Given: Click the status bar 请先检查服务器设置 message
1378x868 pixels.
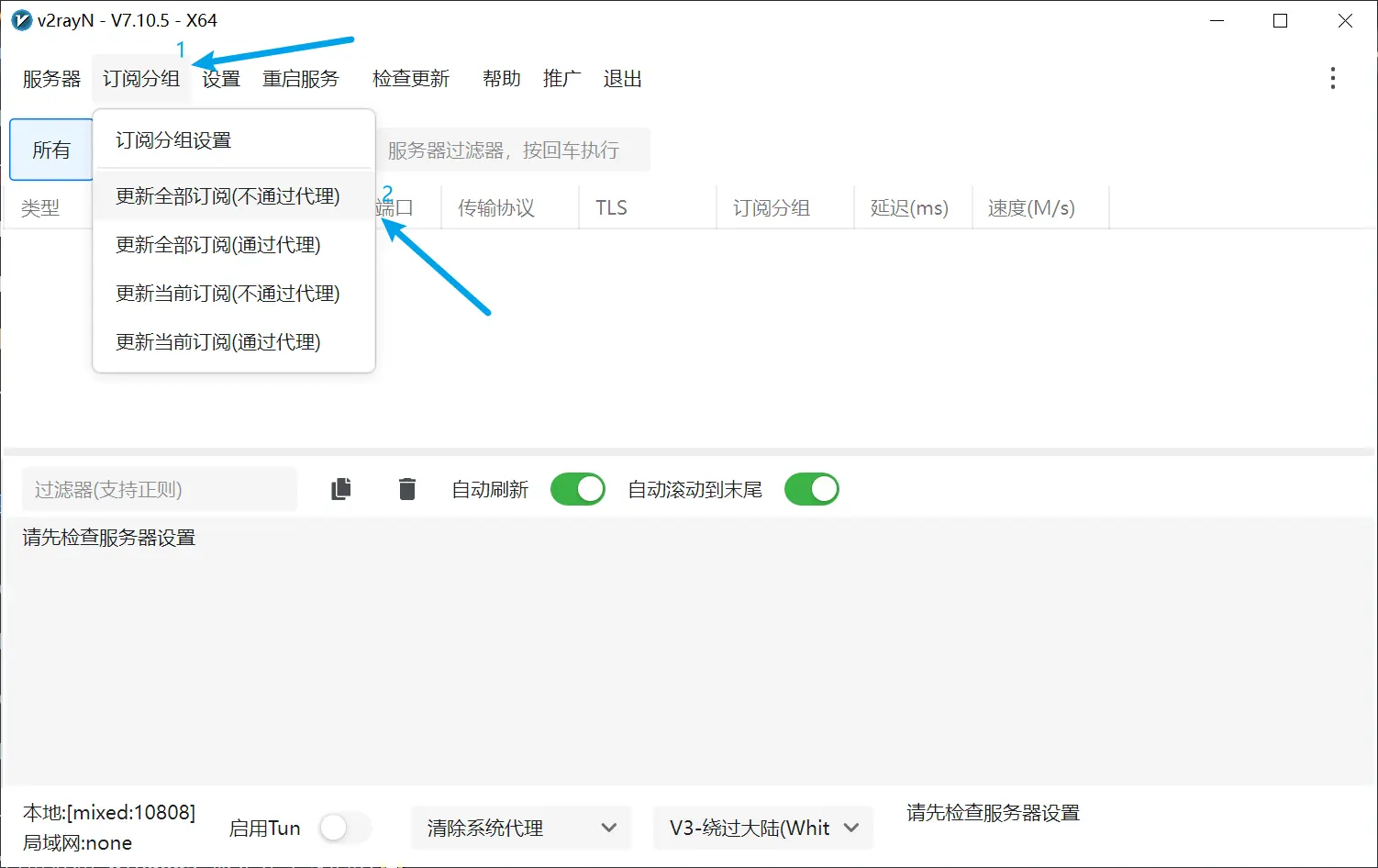Looking at the screenshot, I should (x=994, y=812).
